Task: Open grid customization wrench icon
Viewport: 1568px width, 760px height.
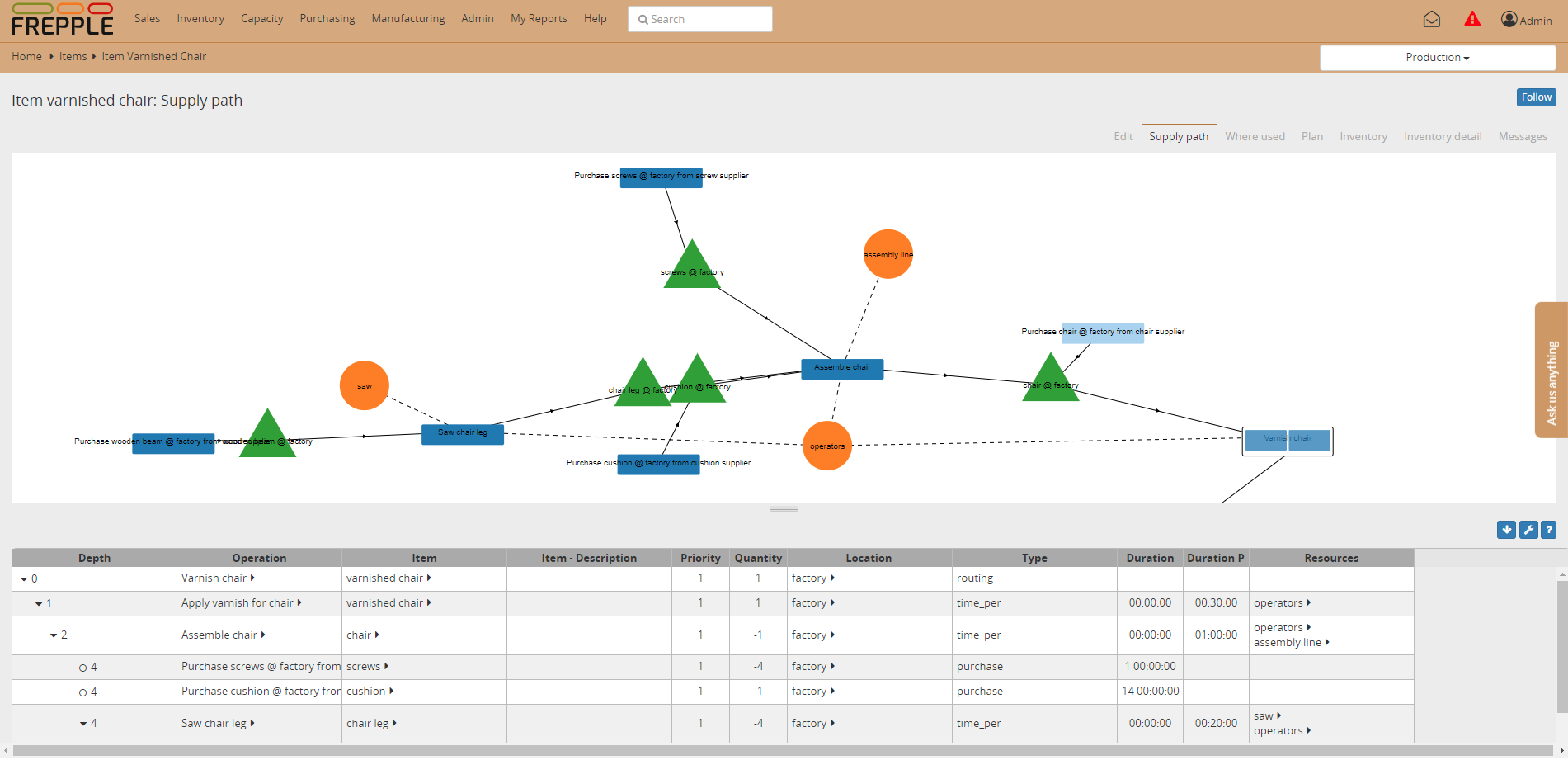Action: point(1528,530)
